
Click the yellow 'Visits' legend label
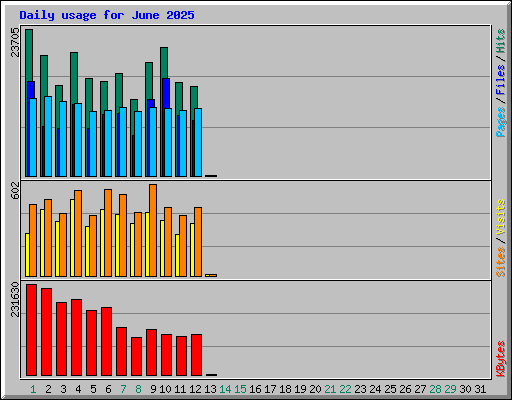point(500,217)
